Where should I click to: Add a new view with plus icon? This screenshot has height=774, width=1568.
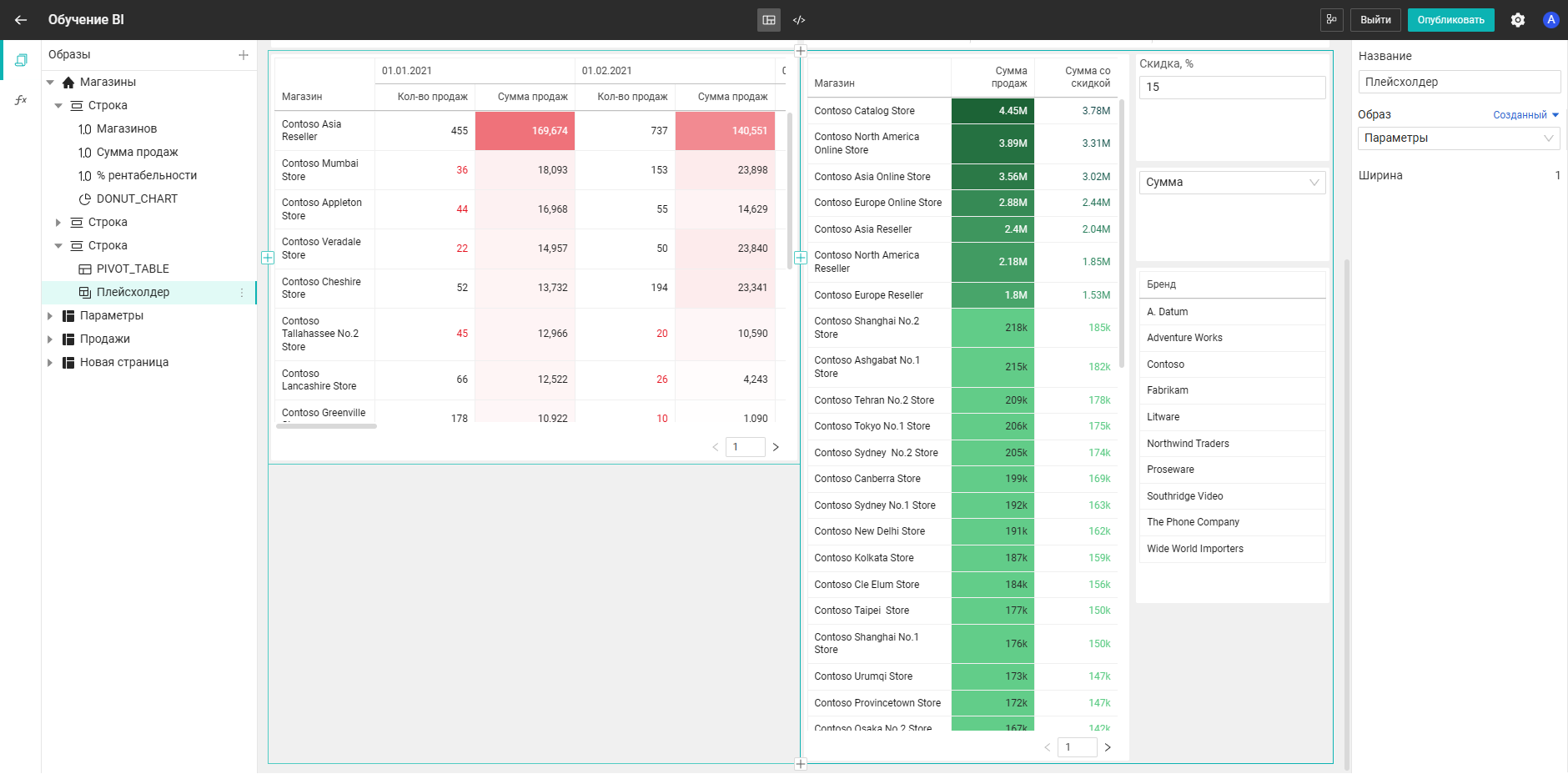(244, 55)
